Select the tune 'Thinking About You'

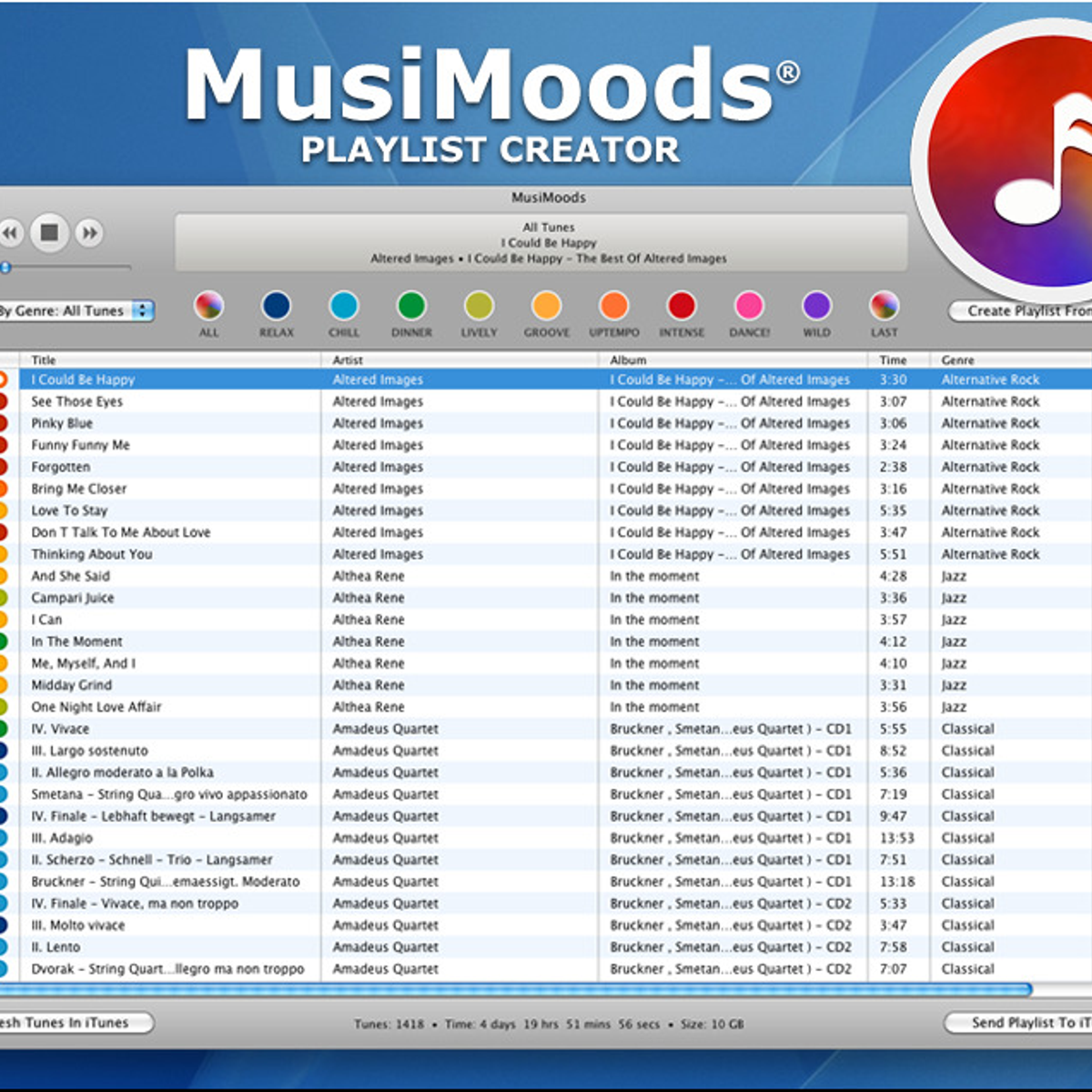click(x=546, y=554)
